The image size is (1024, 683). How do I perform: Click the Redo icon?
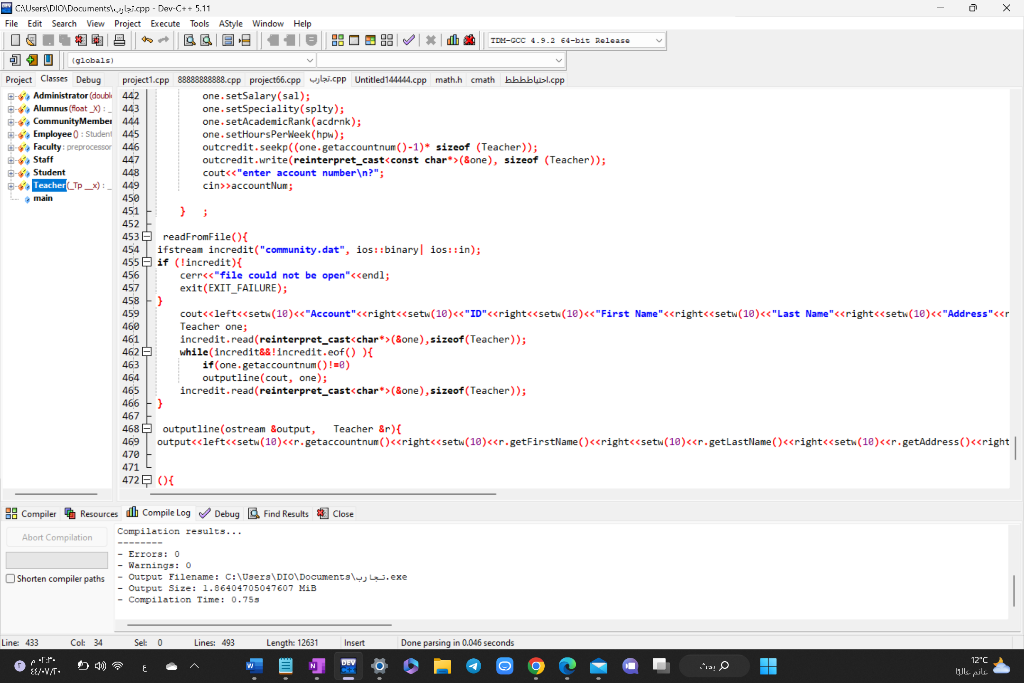click(164, 40)
